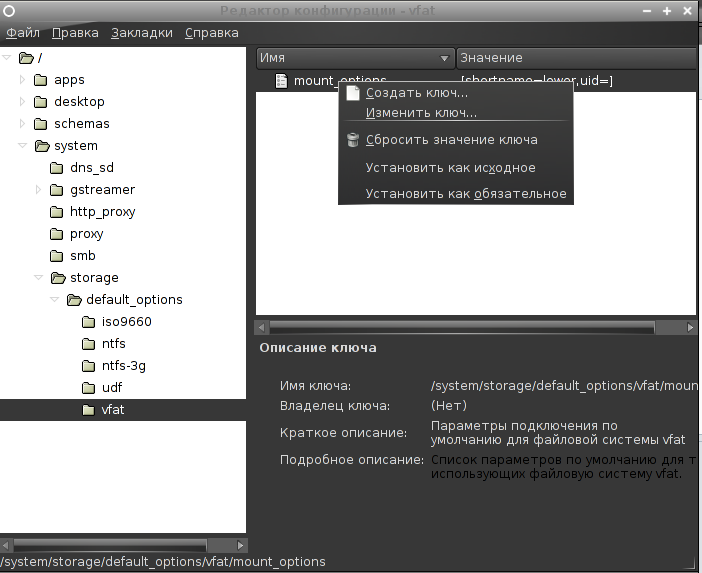Click left arrow of tree pane scrollbar
The width and height of the screenshot is (702, 573).
(6, 545)
